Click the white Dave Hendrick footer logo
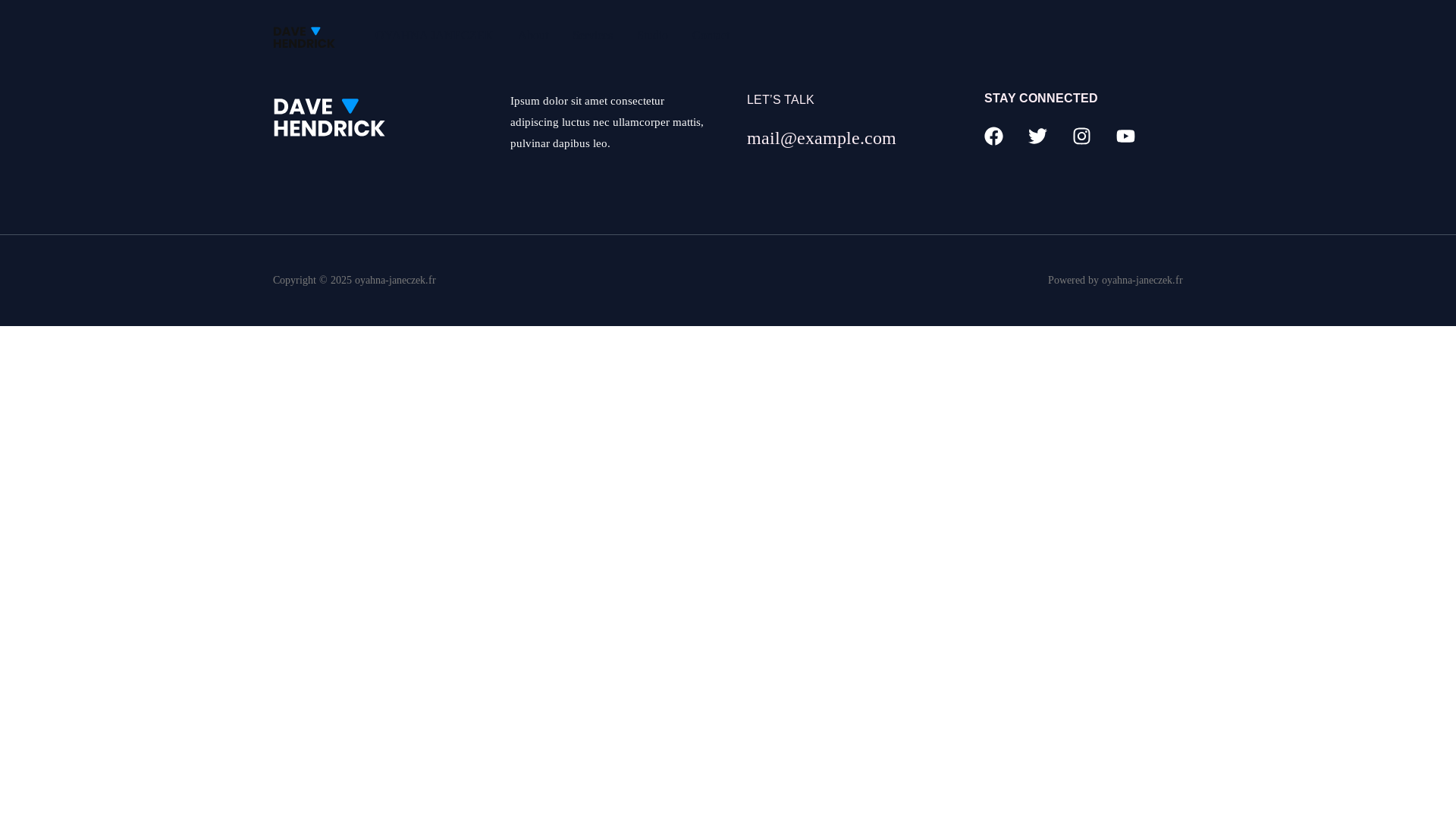This screenshot has height=819, width=1456. (x=329, y=118)
